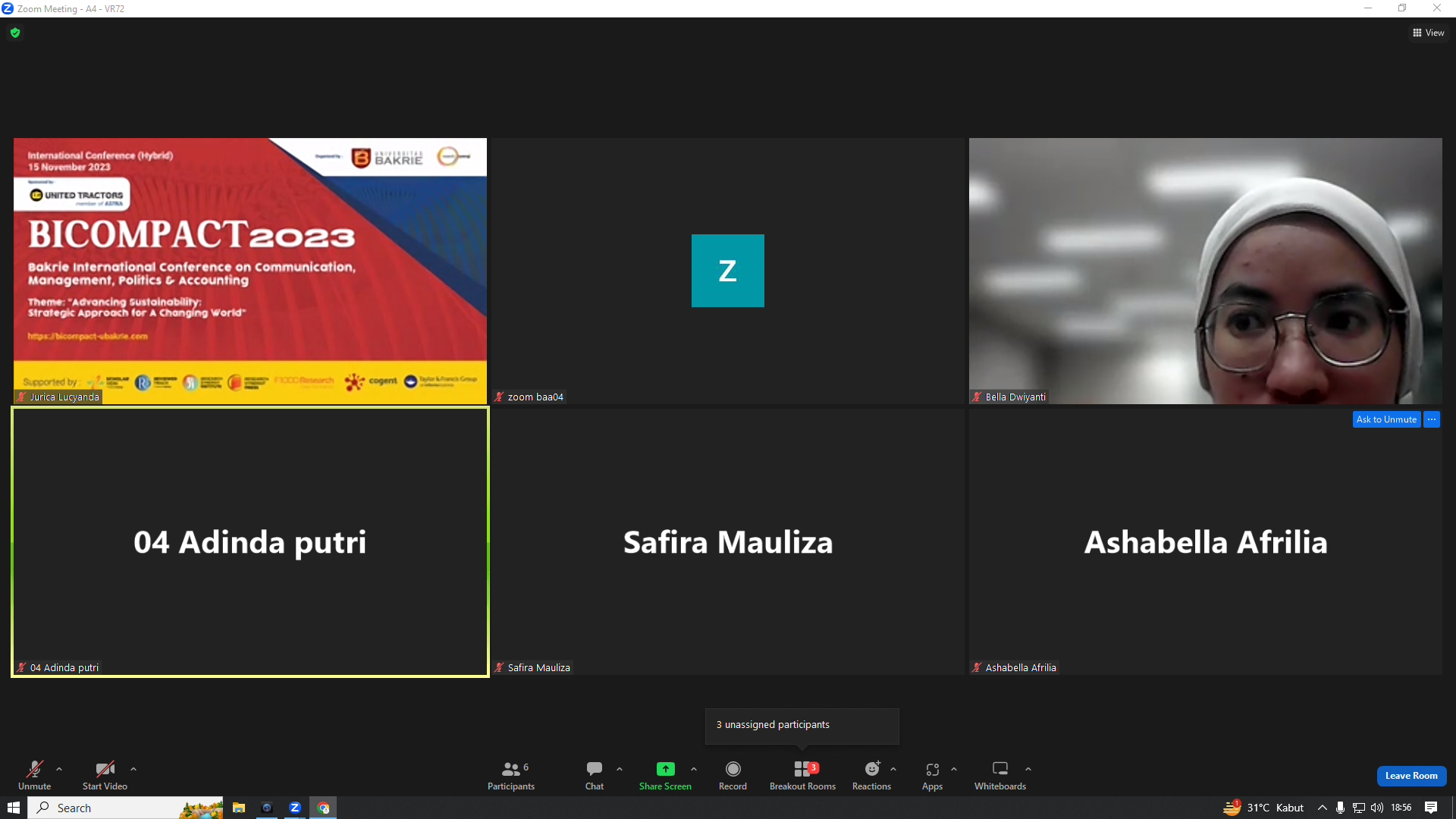The width and height of the screenshot is (1456, 819).
Task: Open the weather widget showing 31°C Kabut
Action: click(1263, 808)
